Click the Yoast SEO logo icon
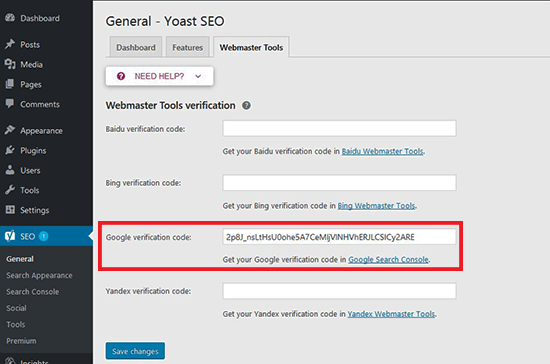 tap(10, 236)
